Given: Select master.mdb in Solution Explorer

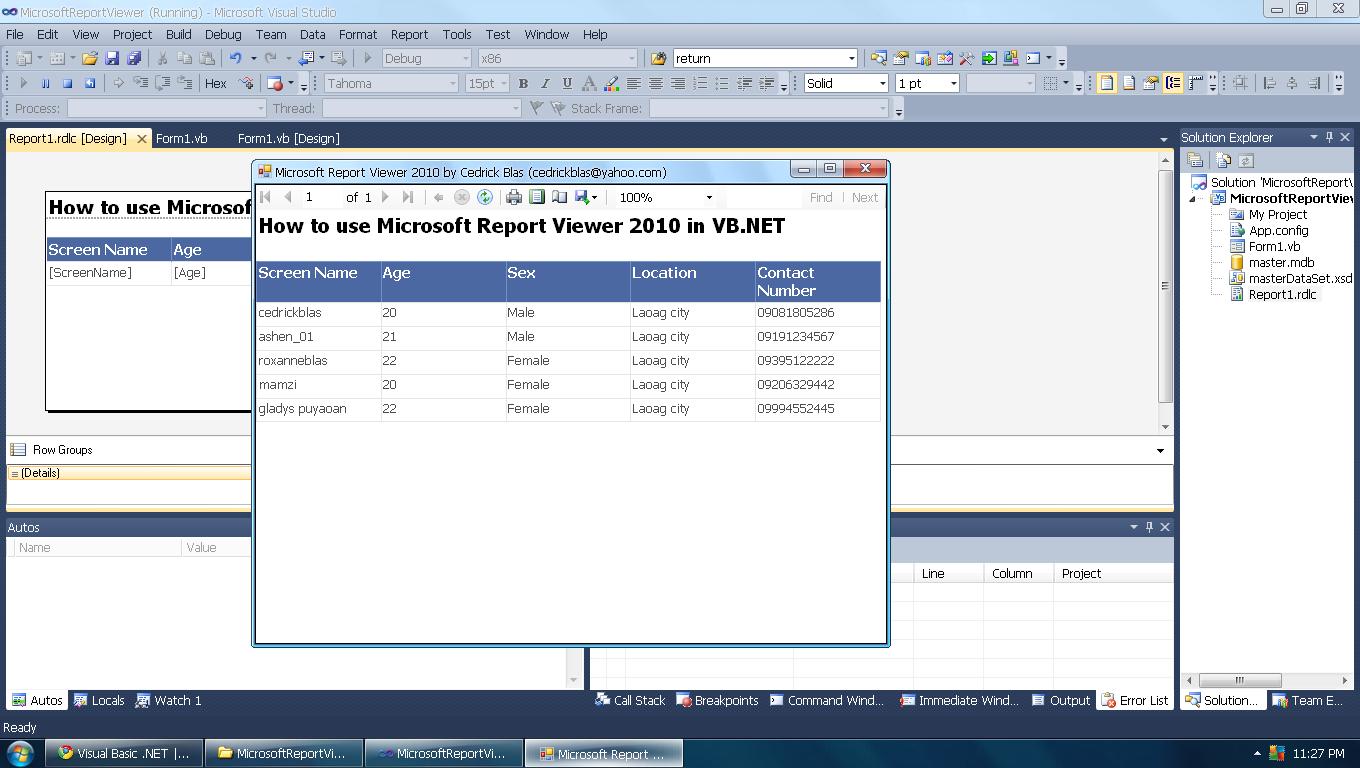Looking at the screenshot, I should point(1281,262).
